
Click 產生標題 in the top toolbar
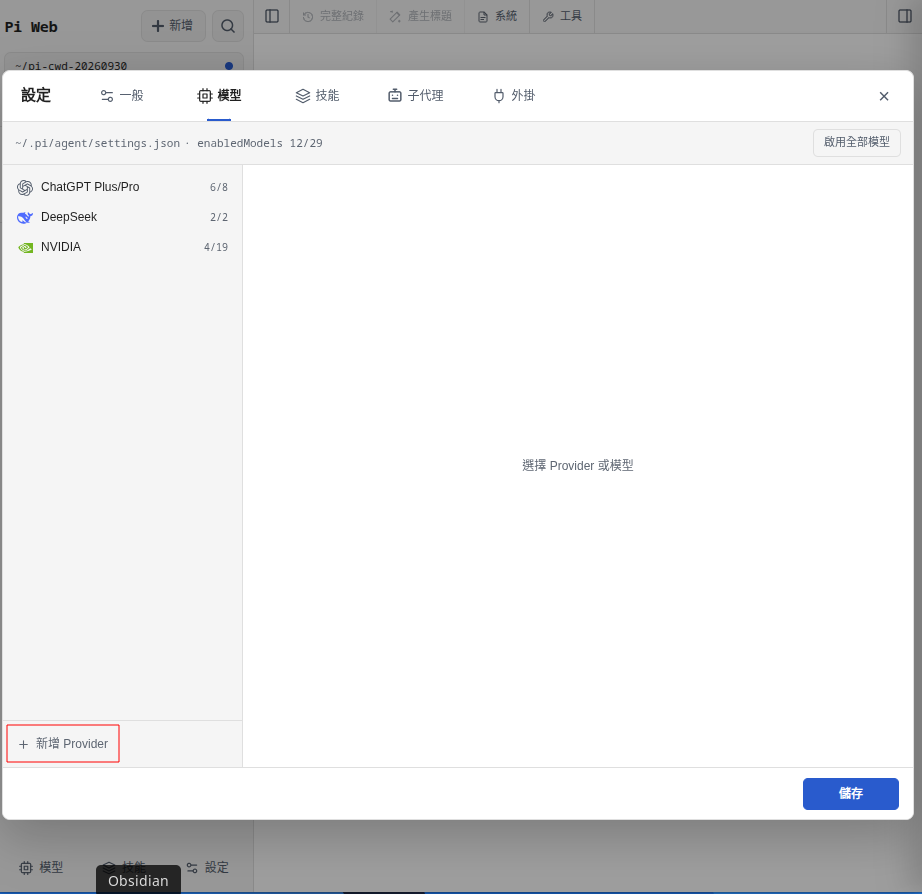[x=420, y=16]
